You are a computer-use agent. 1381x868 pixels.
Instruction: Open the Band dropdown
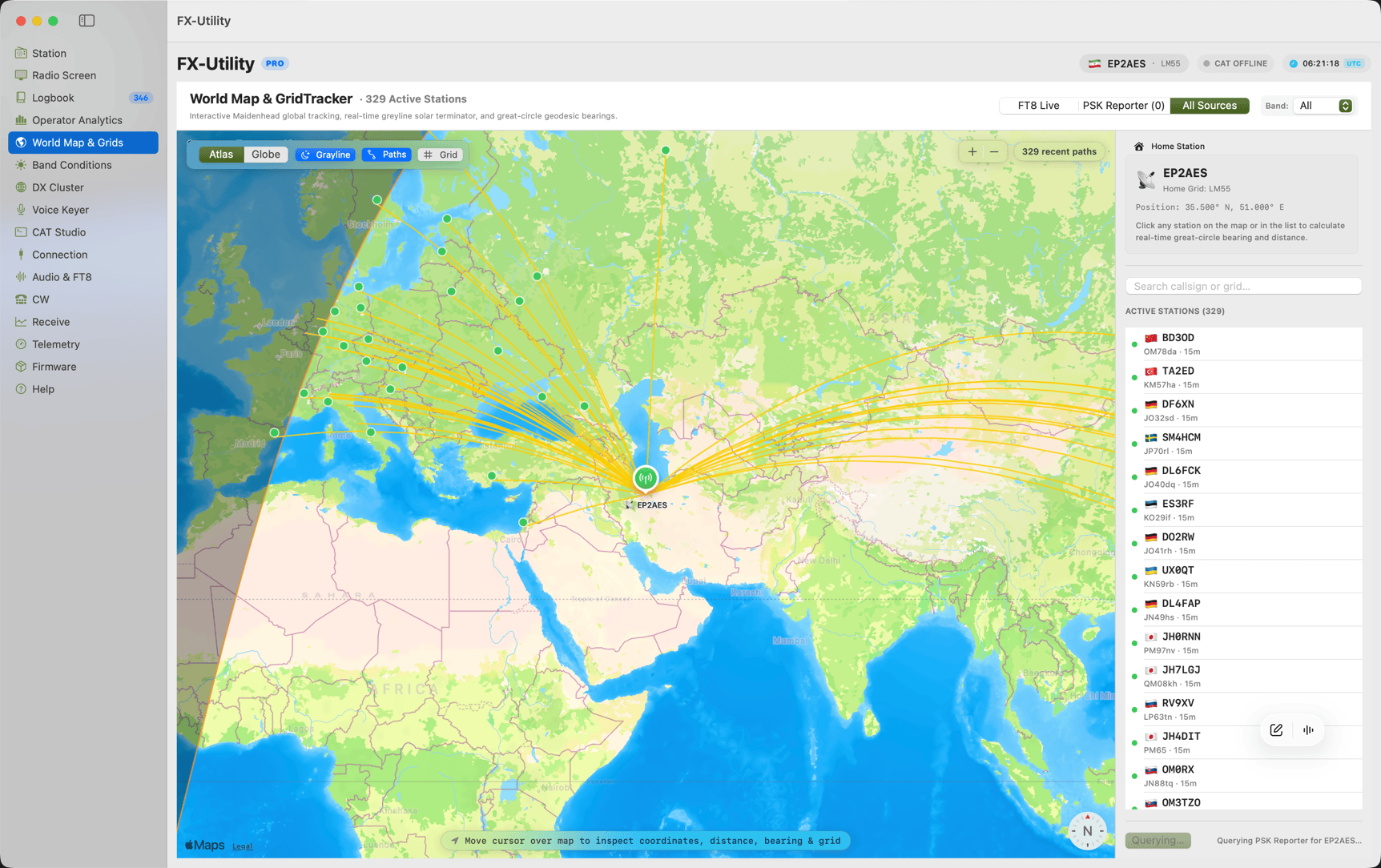tap(1324, 106)
